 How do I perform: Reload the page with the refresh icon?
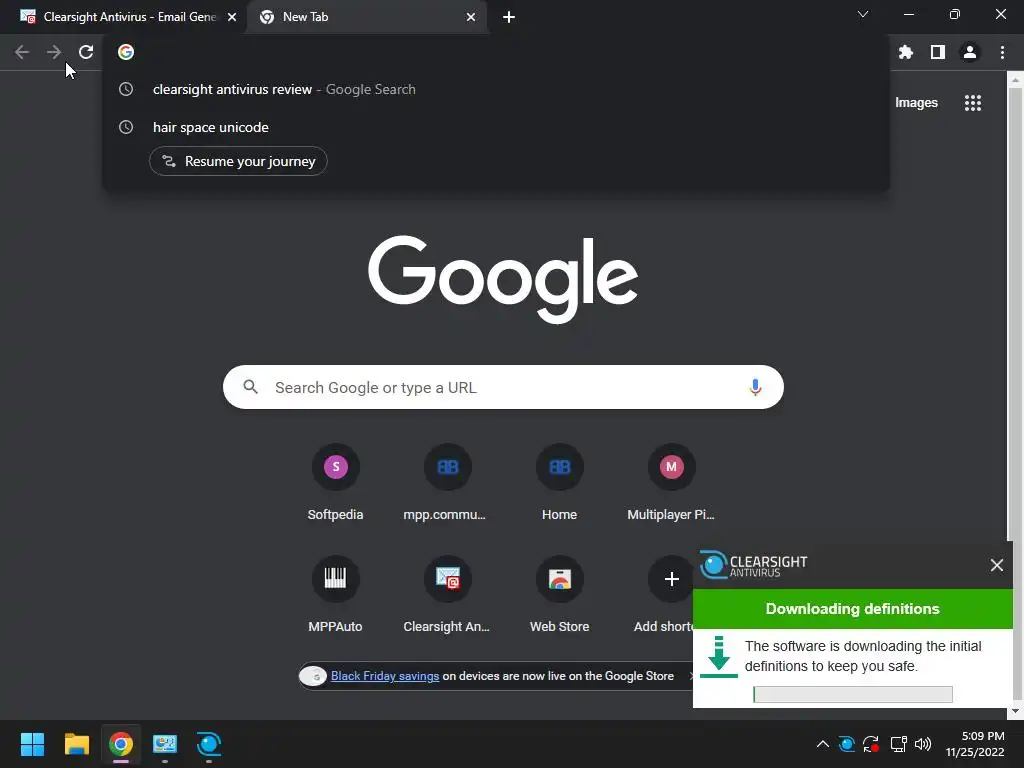(86, 52)
